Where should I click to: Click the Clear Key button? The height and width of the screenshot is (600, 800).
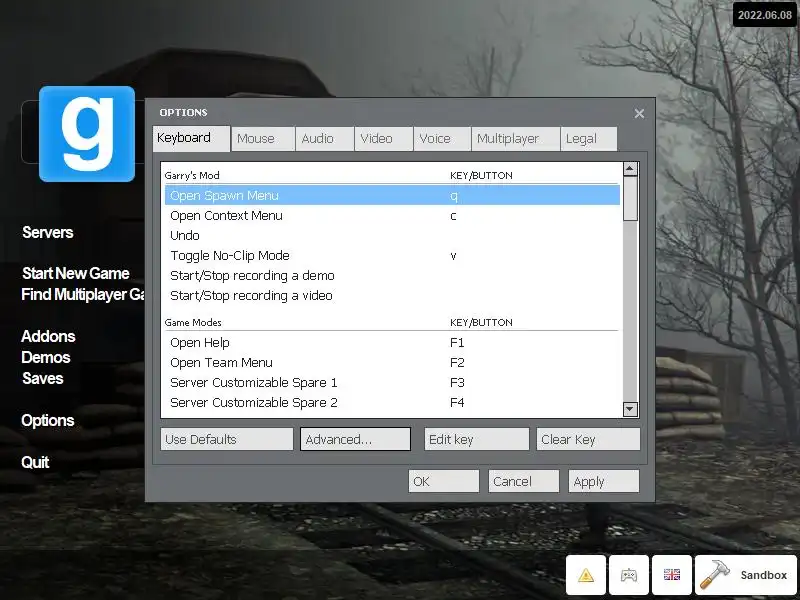[588, 439]
